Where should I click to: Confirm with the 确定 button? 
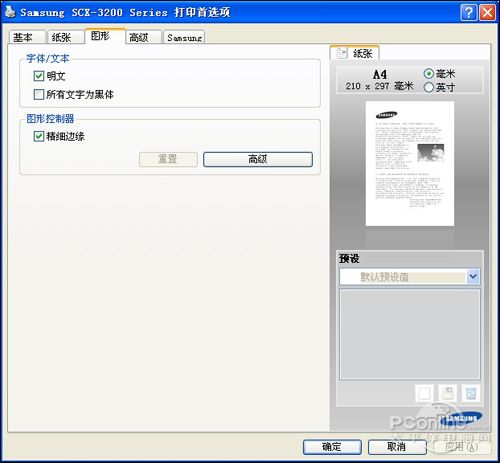coord(332,447)
